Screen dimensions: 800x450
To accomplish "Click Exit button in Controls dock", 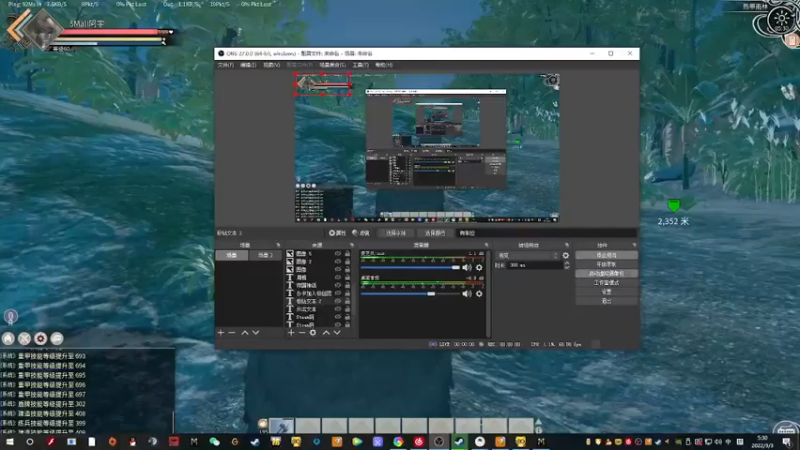I will click(606, 301).
